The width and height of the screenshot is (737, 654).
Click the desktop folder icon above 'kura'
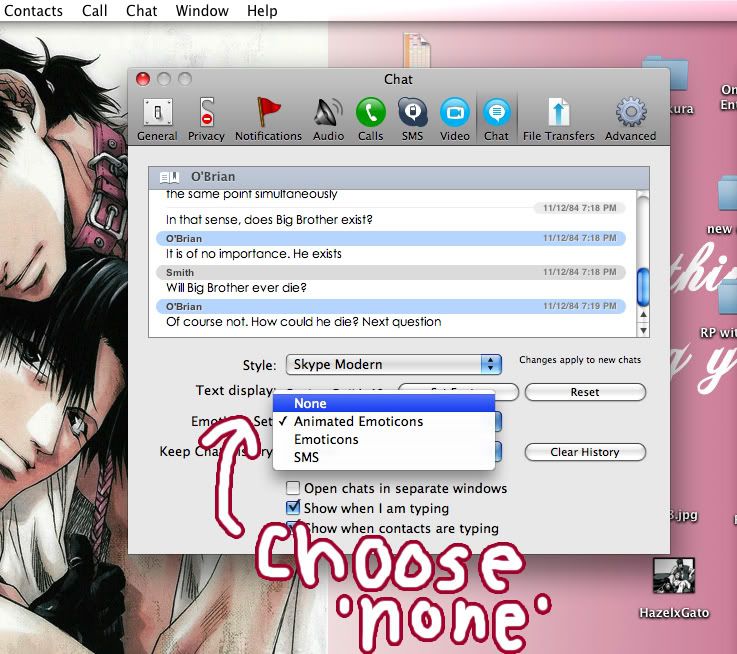coord(666,73)
